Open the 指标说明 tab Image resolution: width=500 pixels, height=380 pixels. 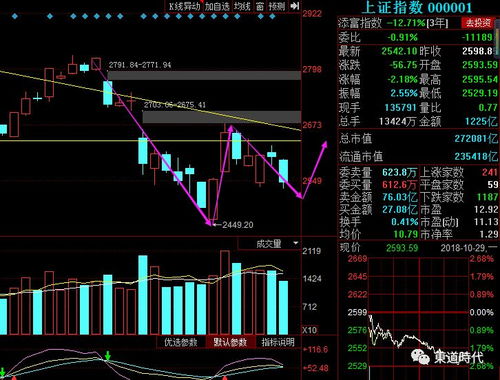[278, 342]
